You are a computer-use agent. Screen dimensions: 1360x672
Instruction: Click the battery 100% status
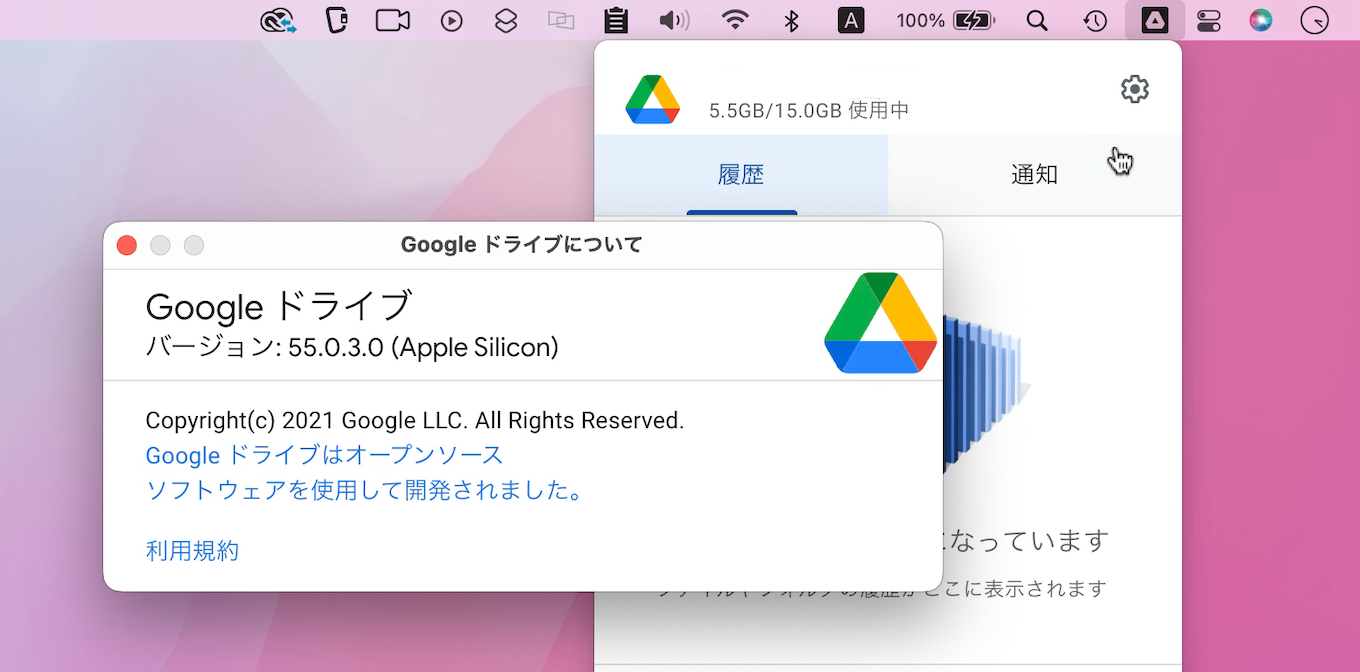945,20
